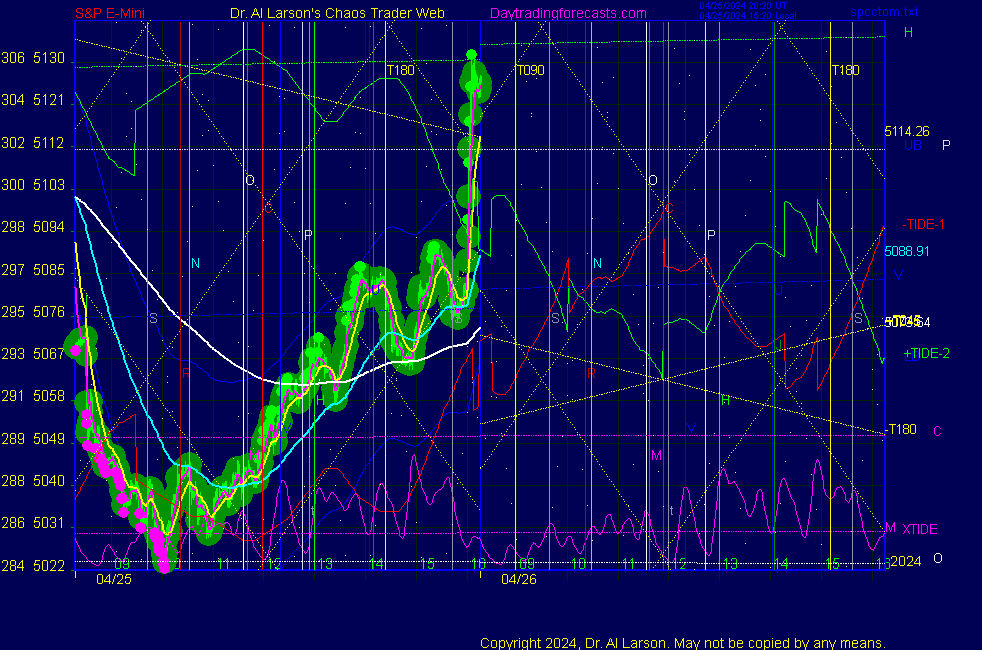Click the 297 5085 price axis label

(x=33, y=270)
